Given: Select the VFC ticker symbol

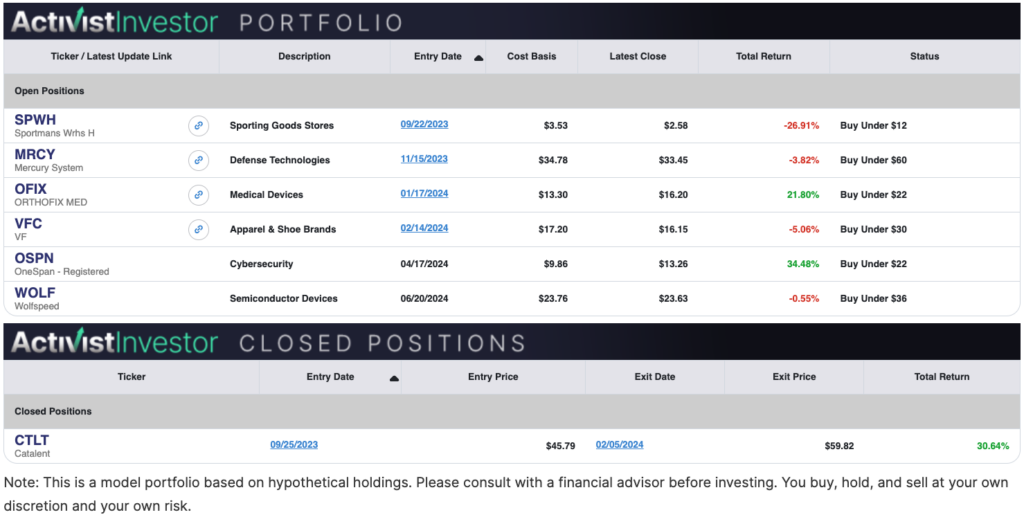Looking at the screenshot, I should point(28,224).
